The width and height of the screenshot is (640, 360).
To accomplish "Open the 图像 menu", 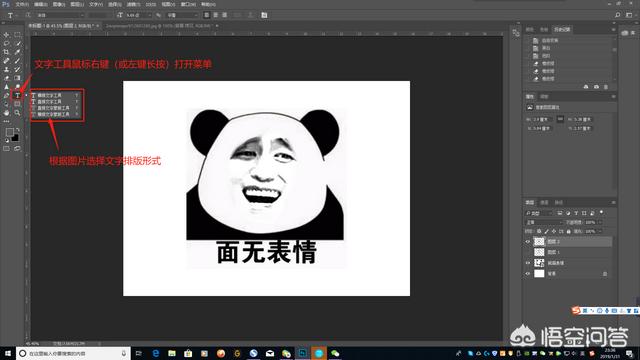I will pyautogui.click(x=58, y=4).
